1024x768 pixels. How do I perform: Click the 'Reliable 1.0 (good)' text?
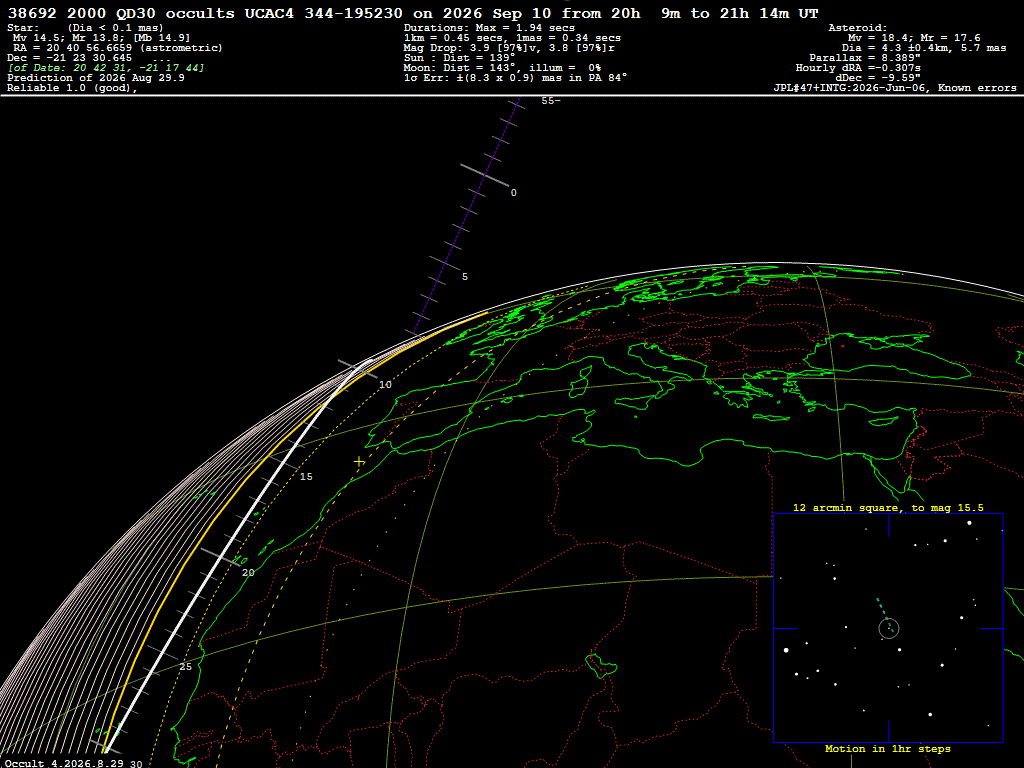click(72, 88)
